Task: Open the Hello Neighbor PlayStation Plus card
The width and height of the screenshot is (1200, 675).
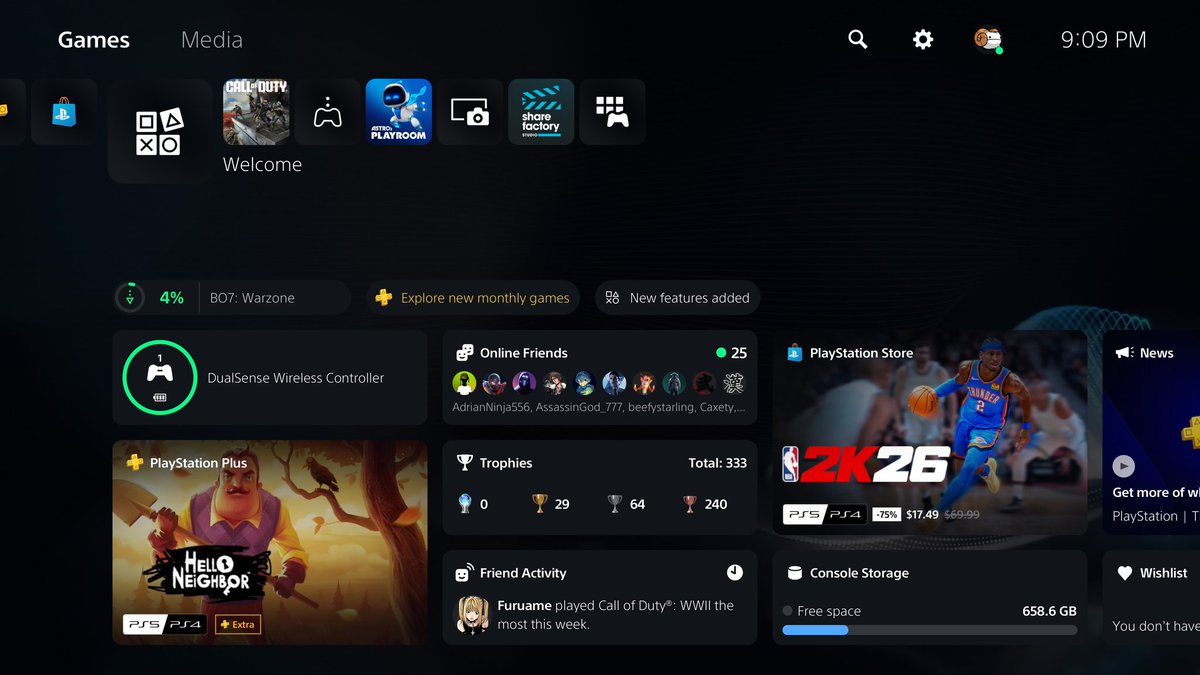Action: (x=270, y=542)
